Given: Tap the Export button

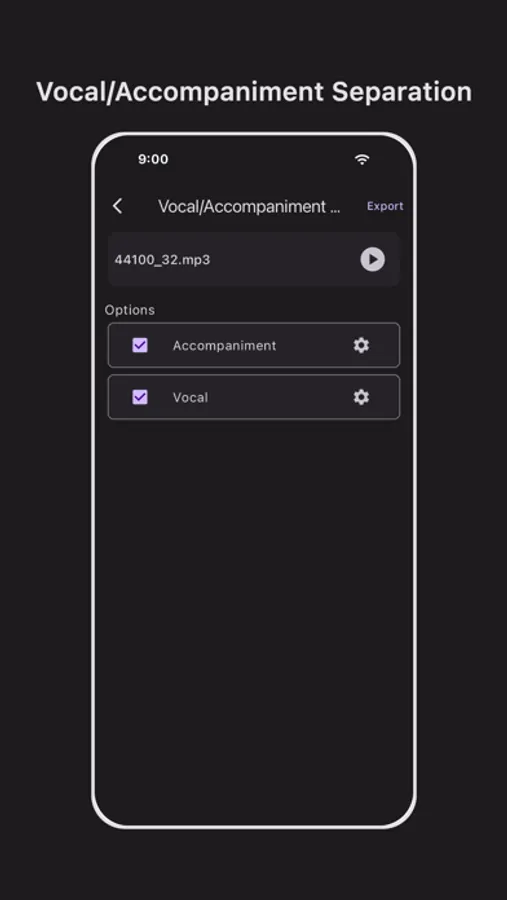Looking at the screenshot, I should tap(385, 206).
